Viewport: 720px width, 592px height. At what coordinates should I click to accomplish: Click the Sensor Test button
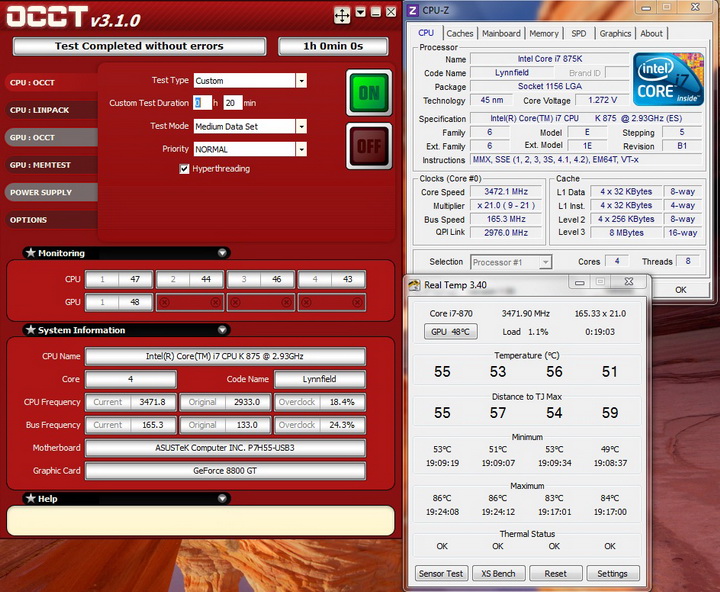point(441,574)
